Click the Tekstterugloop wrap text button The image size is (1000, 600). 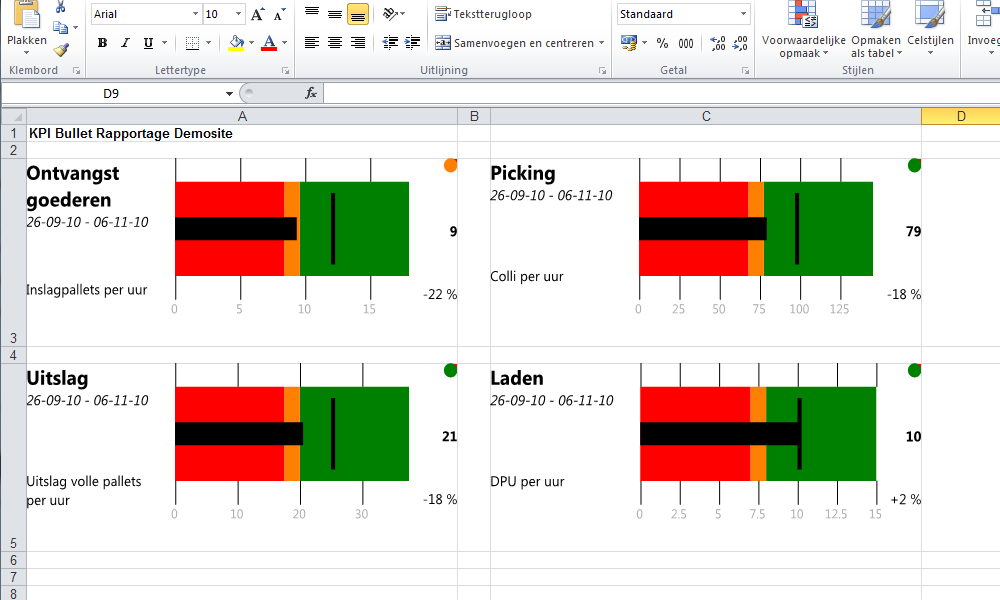click(x=484, y=14)
